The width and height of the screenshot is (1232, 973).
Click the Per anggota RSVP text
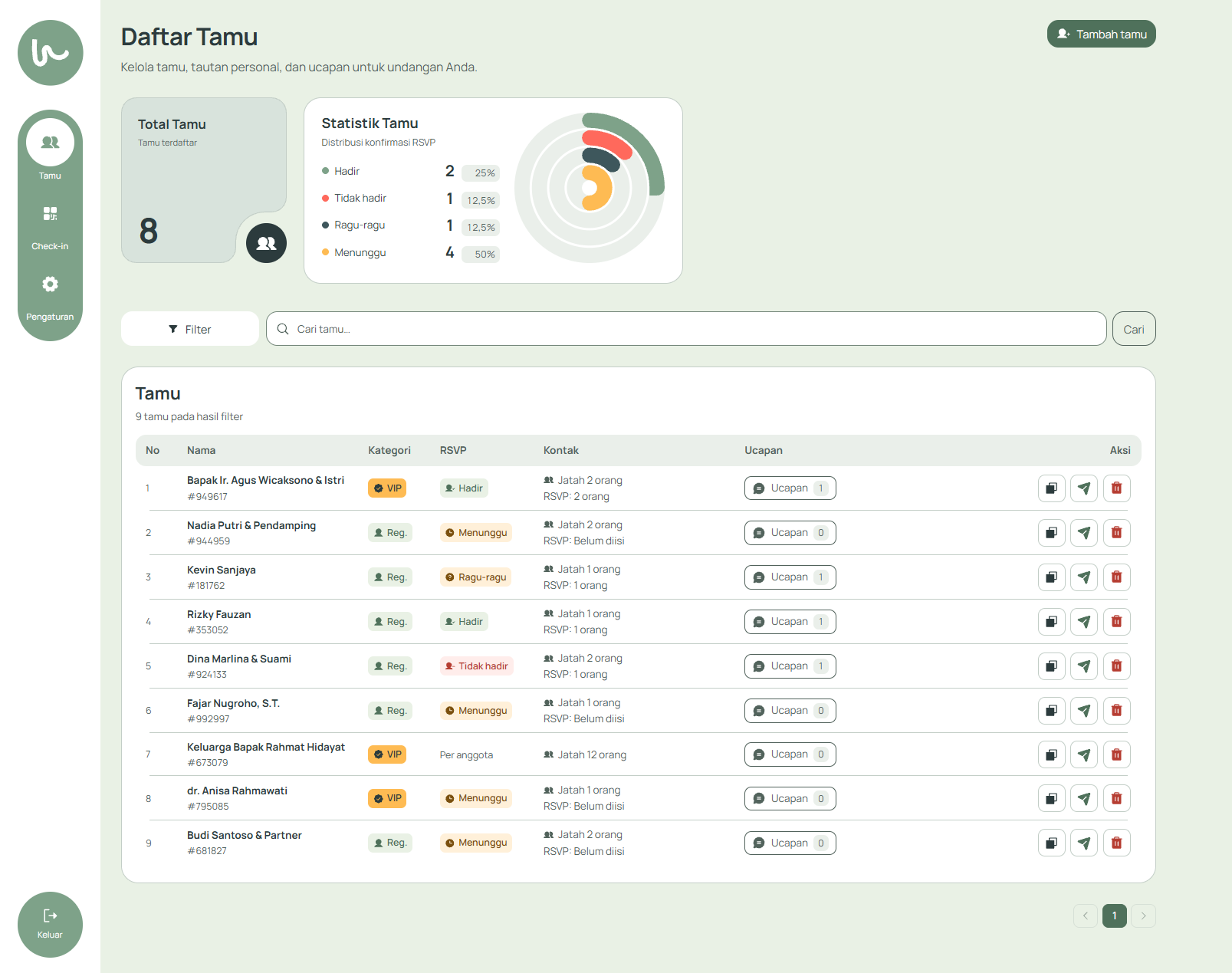466,755
